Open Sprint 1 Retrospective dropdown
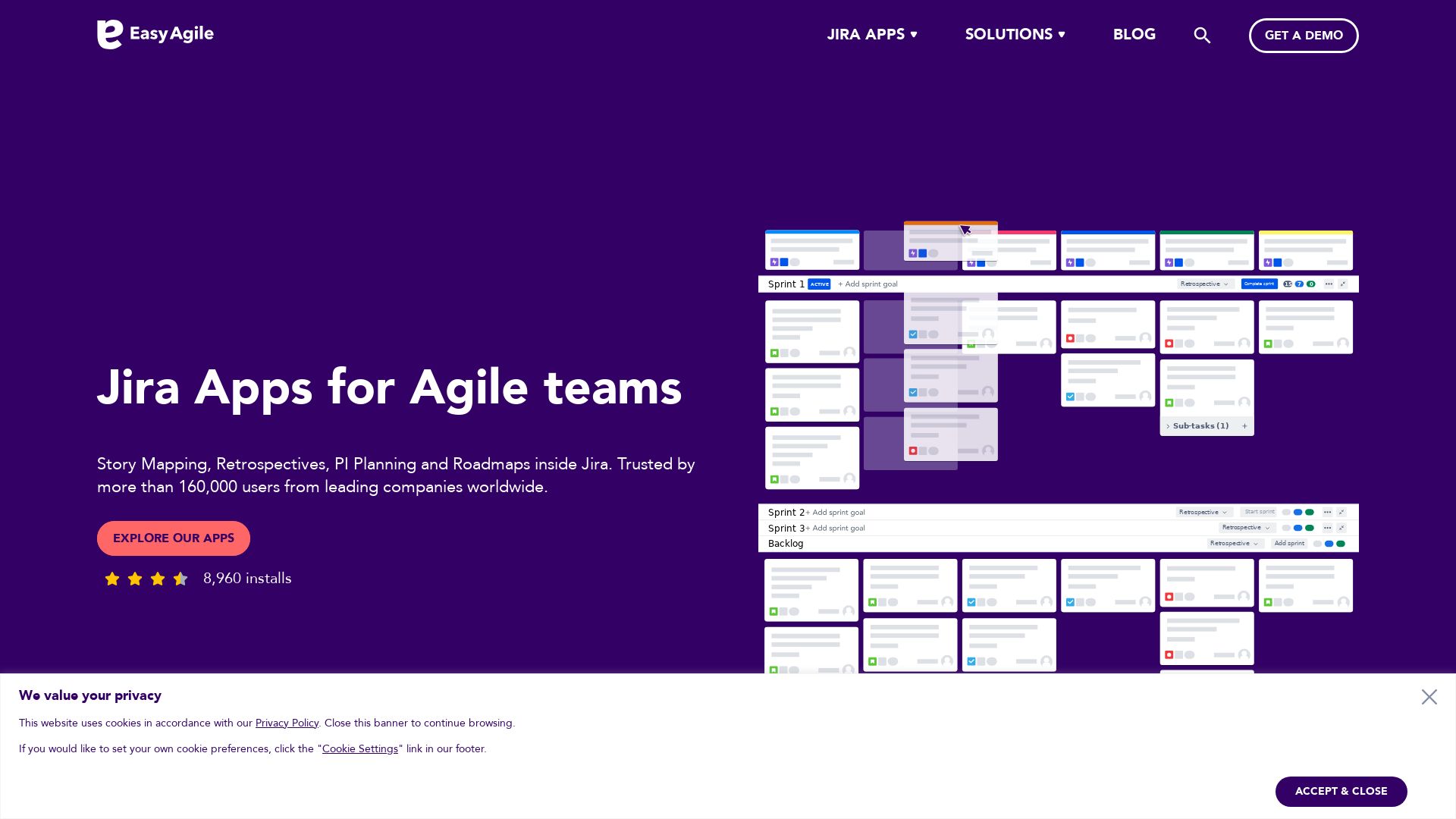This screenshot has height=819, width=1456. pos(1204,284)
